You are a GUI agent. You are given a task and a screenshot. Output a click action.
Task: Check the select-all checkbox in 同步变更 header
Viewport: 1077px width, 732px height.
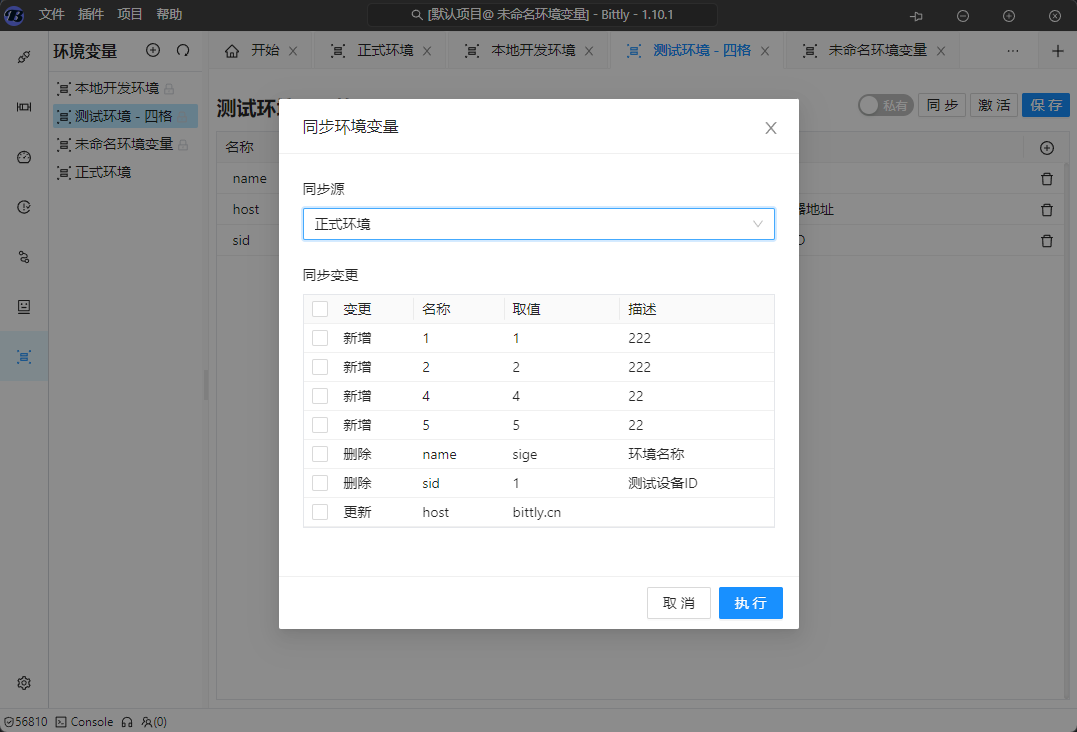(320, 309)
